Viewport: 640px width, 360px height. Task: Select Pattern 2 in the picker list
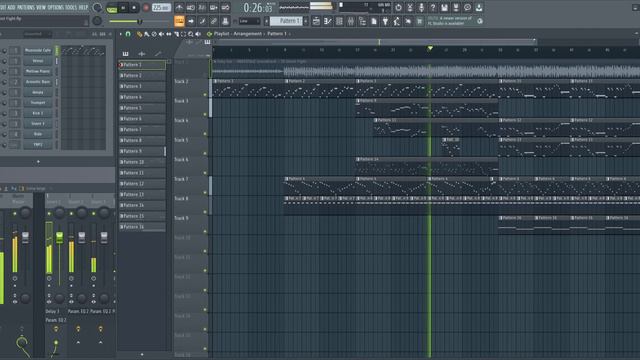[142, 76]
